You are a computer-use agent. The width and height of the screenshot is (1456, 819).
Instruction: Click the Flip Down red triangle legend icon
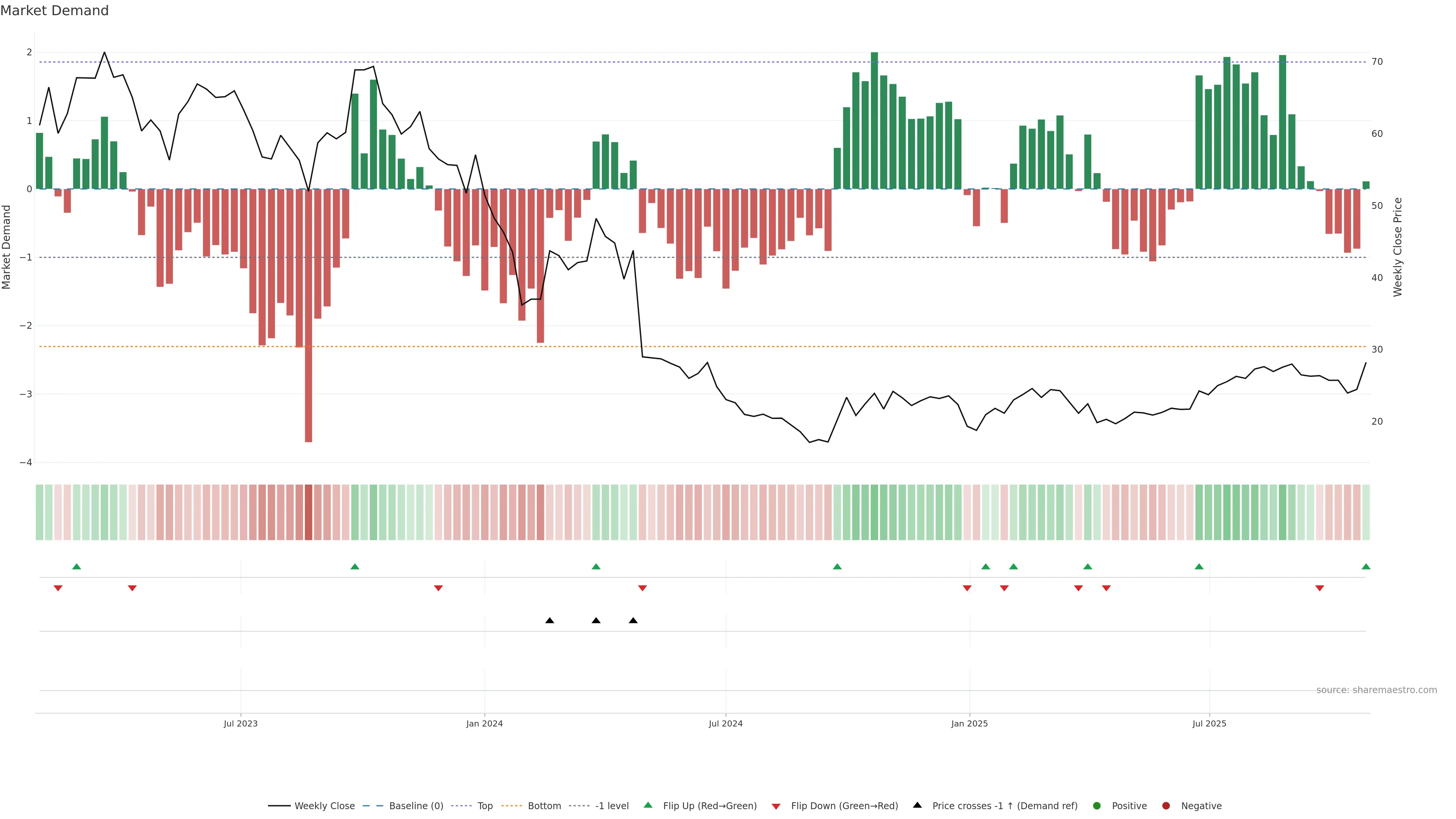(x=775, y=806)
